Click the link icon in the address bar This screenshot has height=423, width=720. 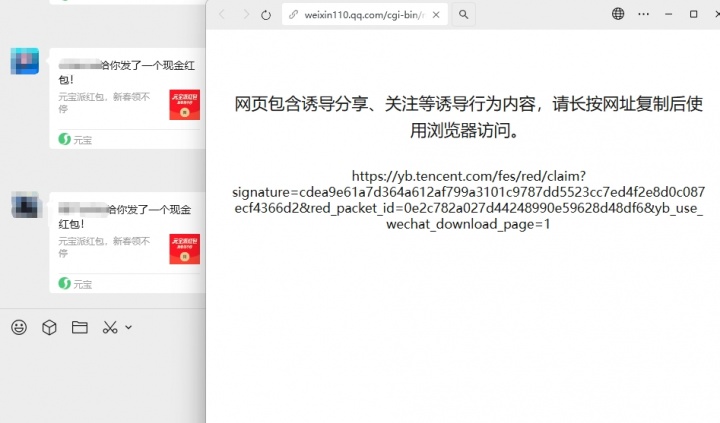click(x=293, y=15)
